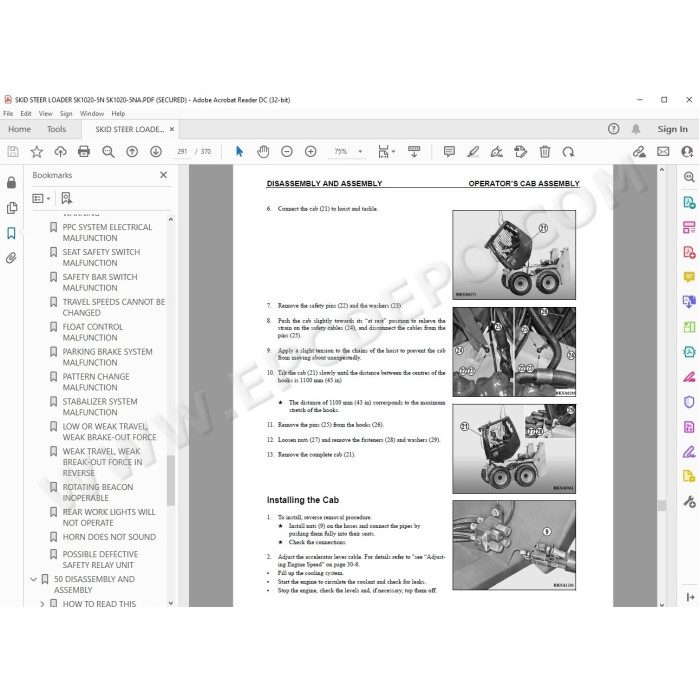Open the Sign menu

point(66,113)
